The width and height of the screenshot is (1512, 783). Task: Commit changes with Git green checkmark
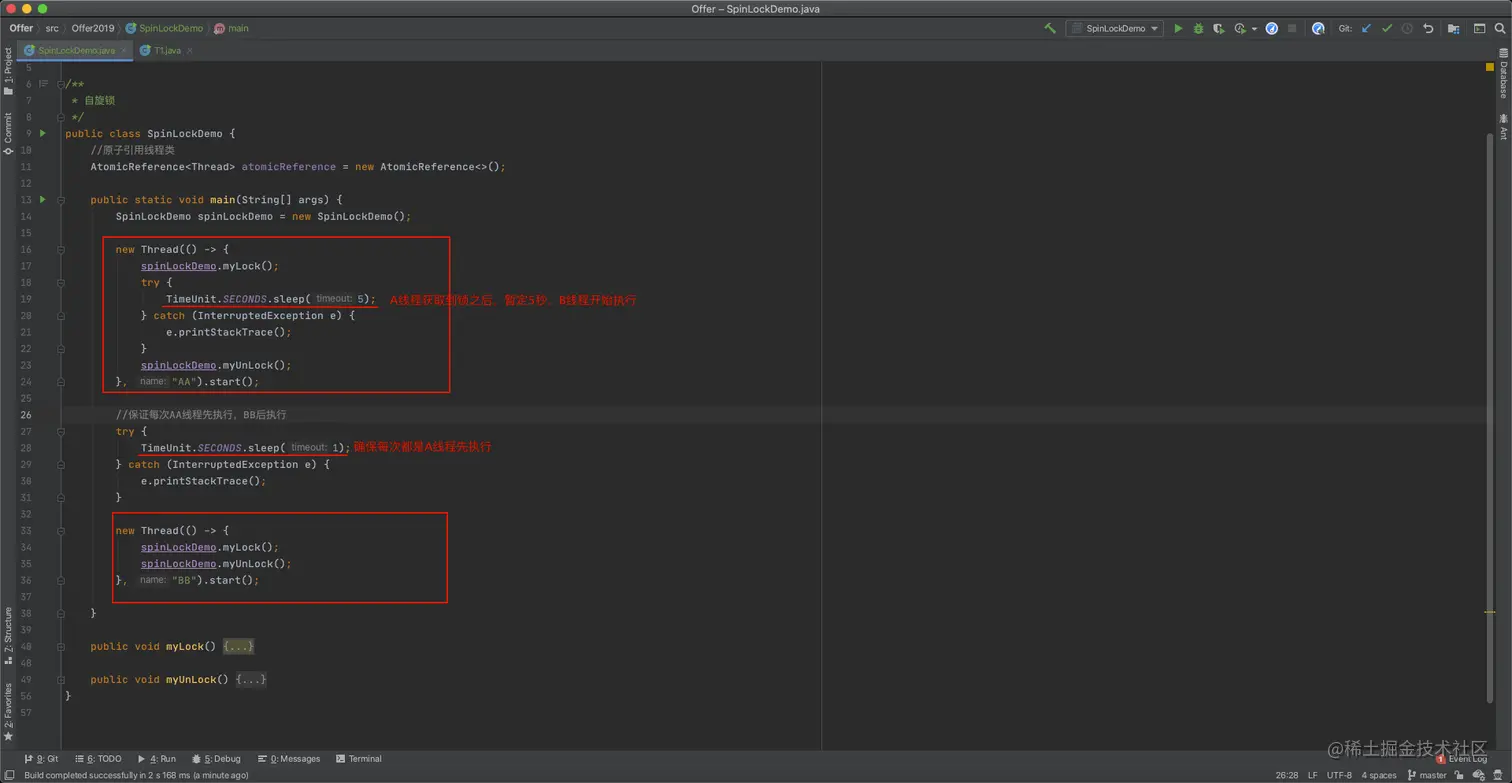pyautogui.click(x=1386, y=29)
